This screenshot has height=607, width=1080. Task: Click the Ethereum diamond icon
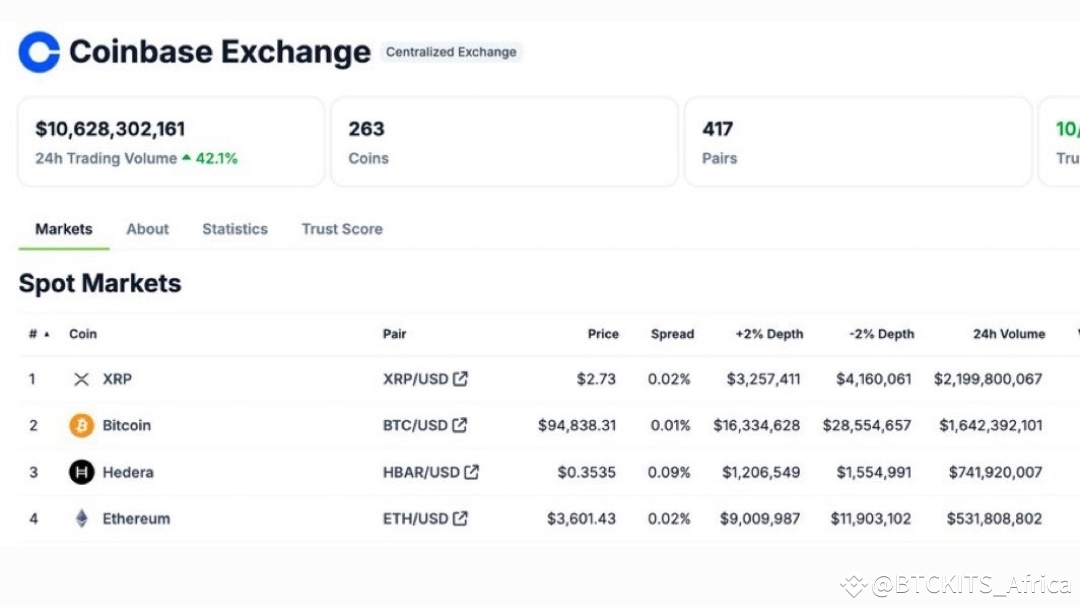point(81,518)
